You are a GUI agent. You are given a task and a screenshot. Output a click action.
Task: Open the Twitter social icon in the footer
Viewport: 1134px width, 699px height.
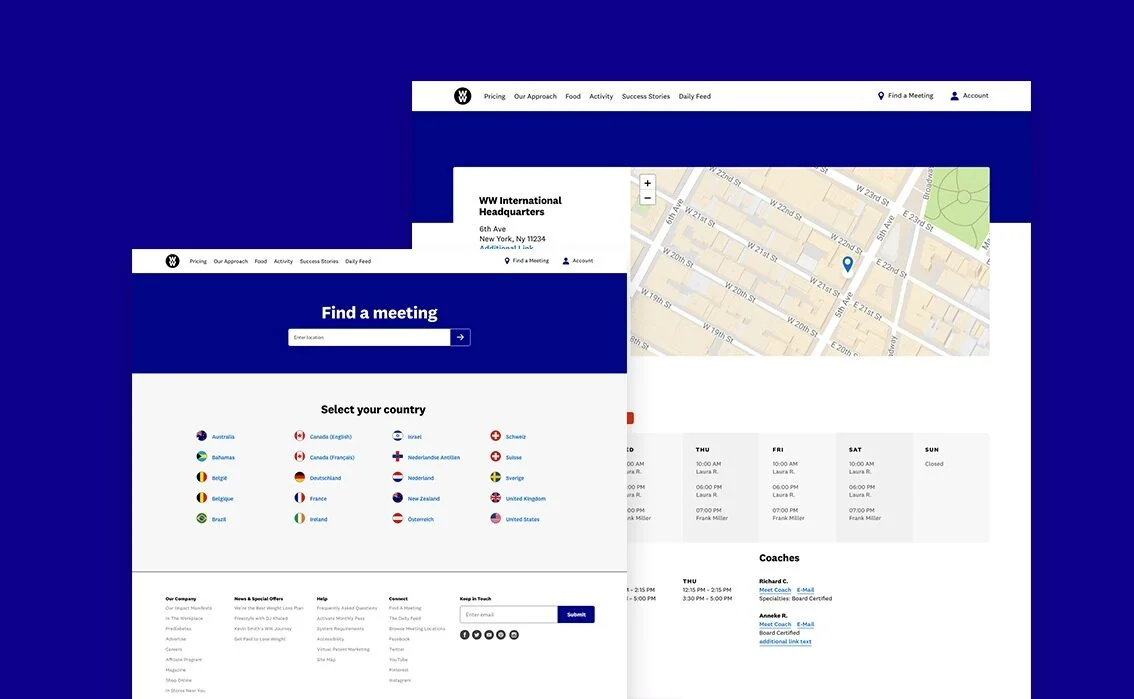click(477, 635)
